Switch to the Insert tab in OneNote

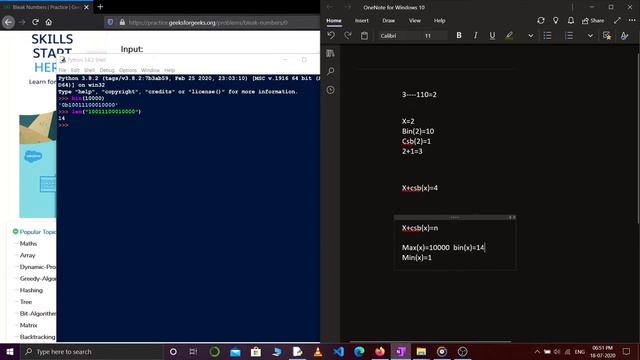pos(362,20)
